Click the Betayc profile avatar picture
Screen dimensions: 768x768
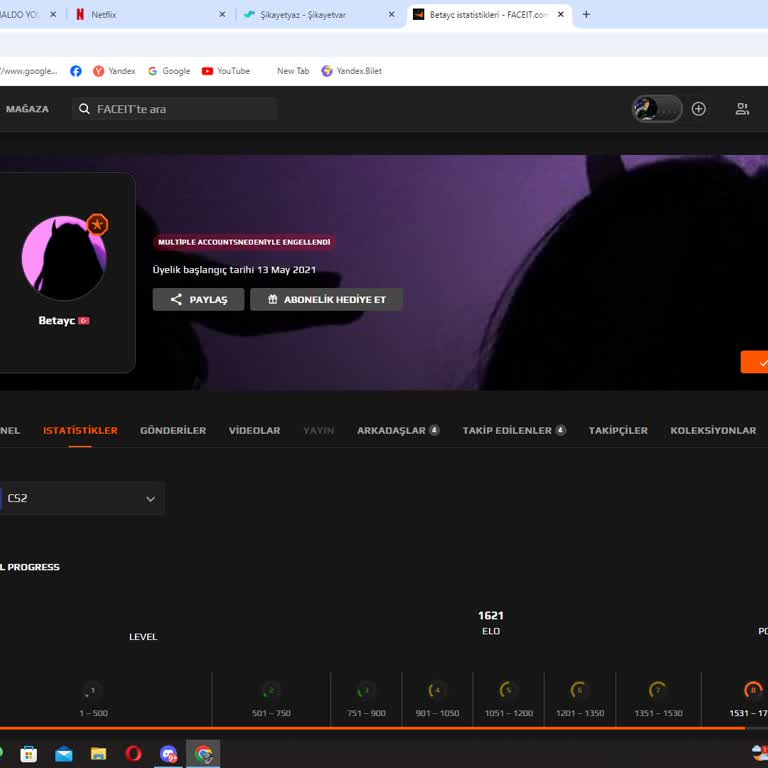coord(64,258)
